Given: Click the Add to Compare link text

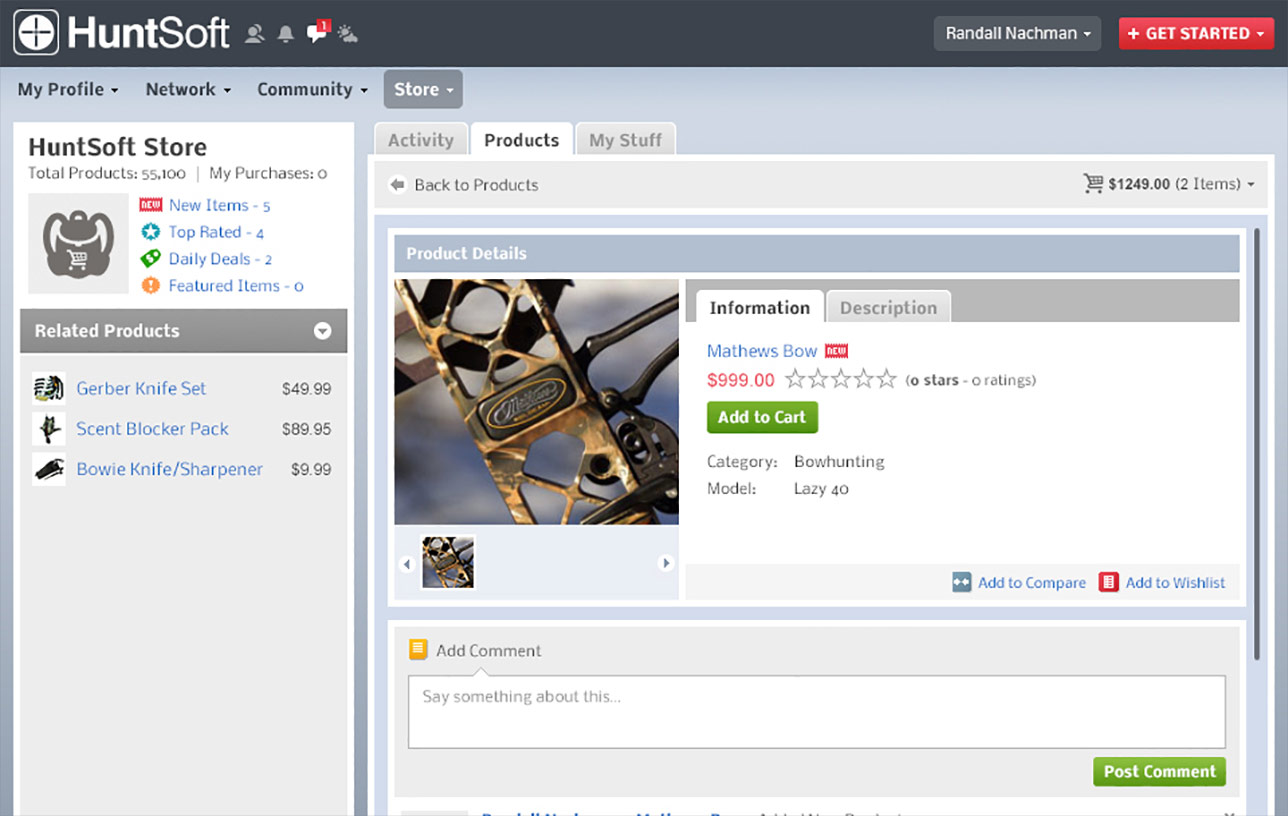Looking at the screenshot, I should 1032,582.
